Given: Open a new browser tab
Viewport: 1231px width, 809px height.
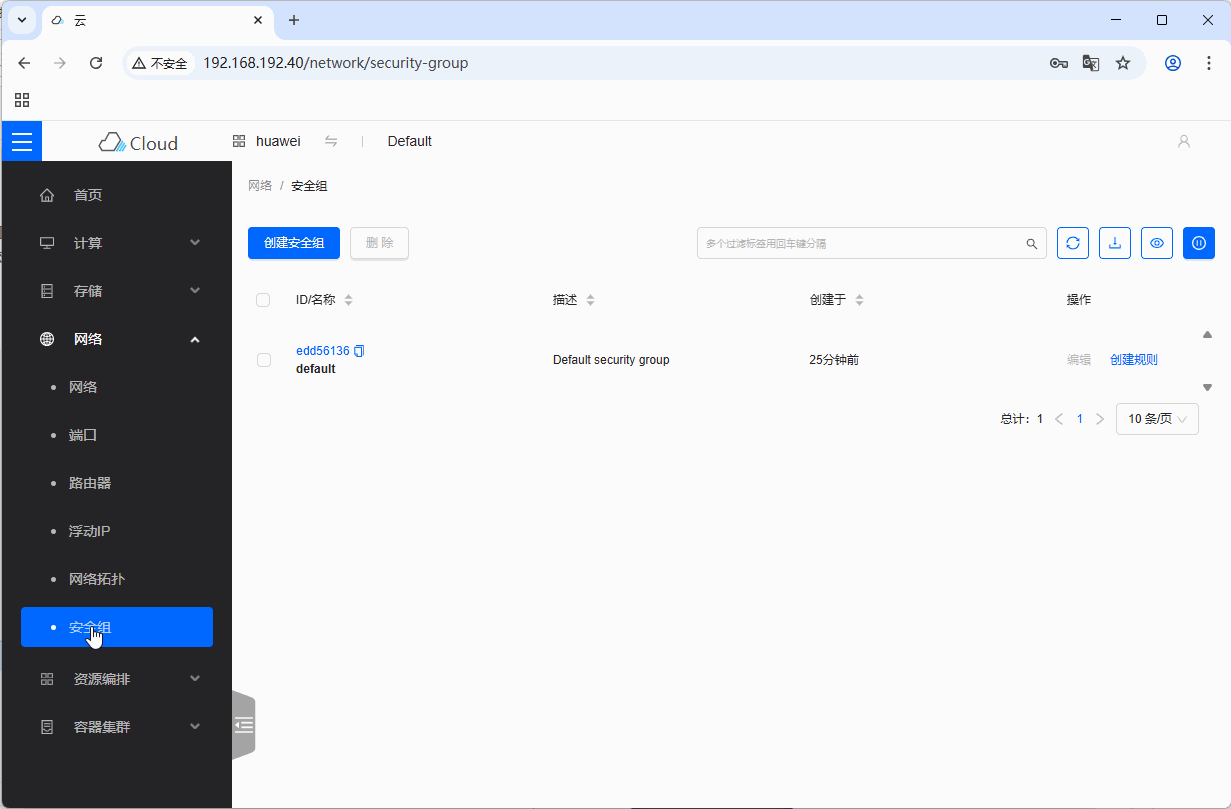Looking at the screenshot, I should coord(294,20).
